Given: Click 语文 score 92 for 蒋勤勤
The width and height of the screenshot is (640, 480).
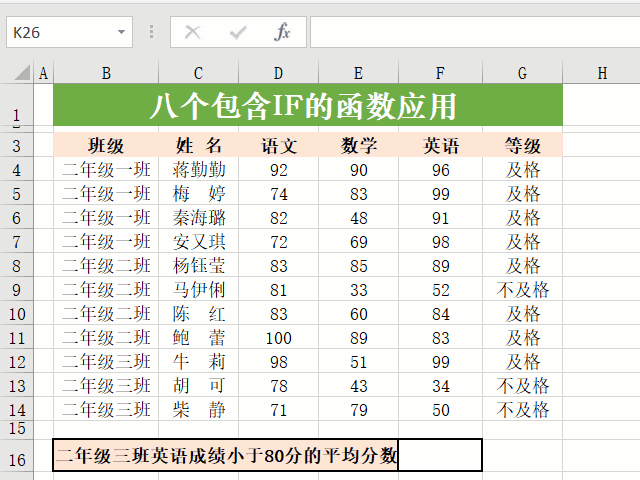Looking at the screenshot, I should (278, 169).
